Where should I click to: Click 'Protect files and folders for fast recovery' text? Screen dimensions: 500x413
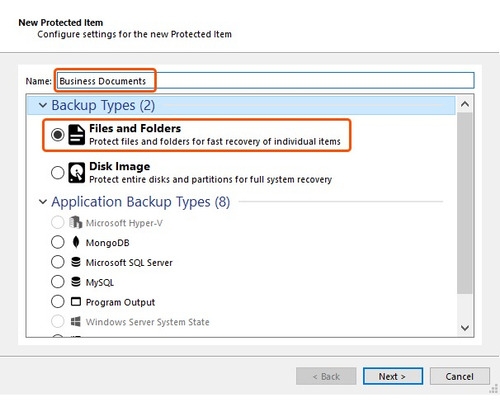[215, 141]
